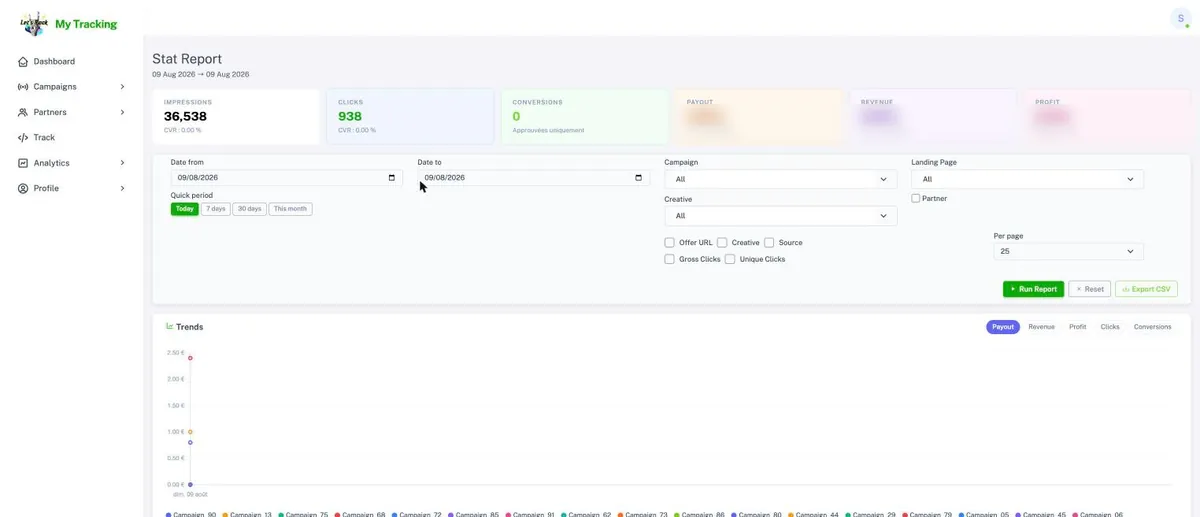Open the Per page dropdown
The width and height of the screenshot is (1200, 517).
pyautogui.click(x=1068, y=251)
